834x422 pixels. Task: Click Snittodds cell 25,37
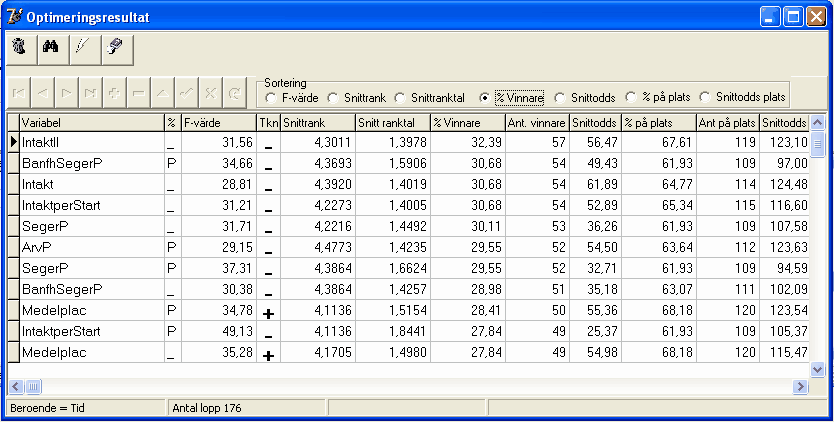596,332
